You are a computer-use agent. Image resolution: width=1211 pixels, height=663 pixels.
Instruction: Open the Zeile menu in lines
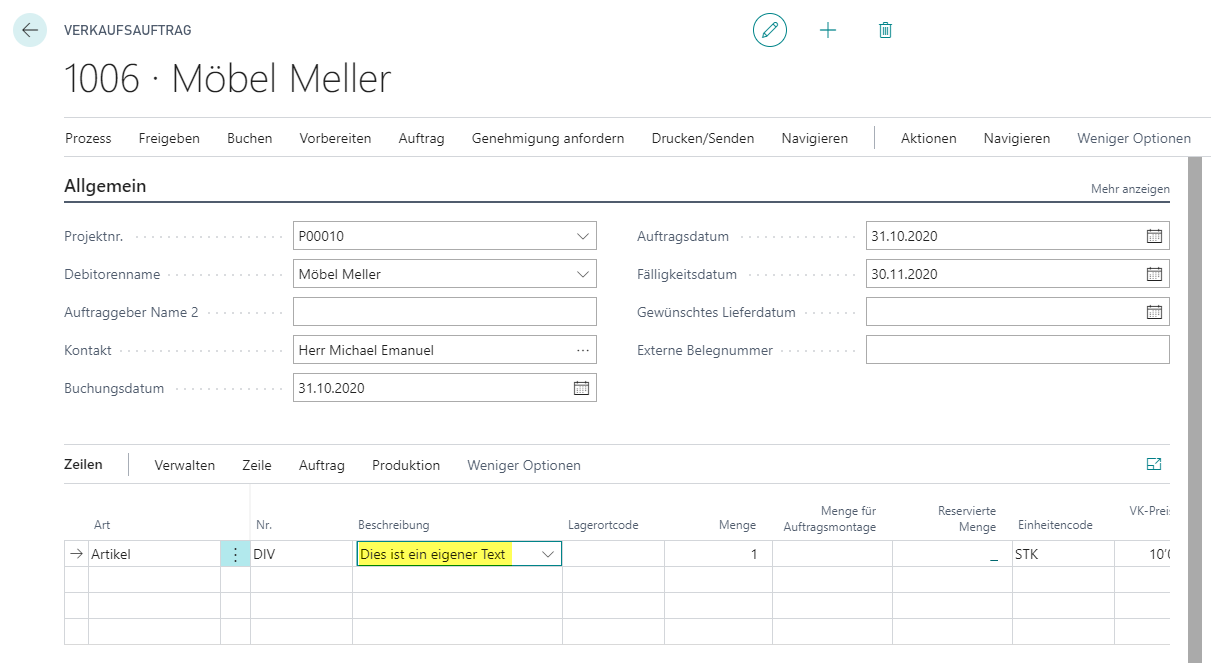pyautogui.click(x=257, y=465)
